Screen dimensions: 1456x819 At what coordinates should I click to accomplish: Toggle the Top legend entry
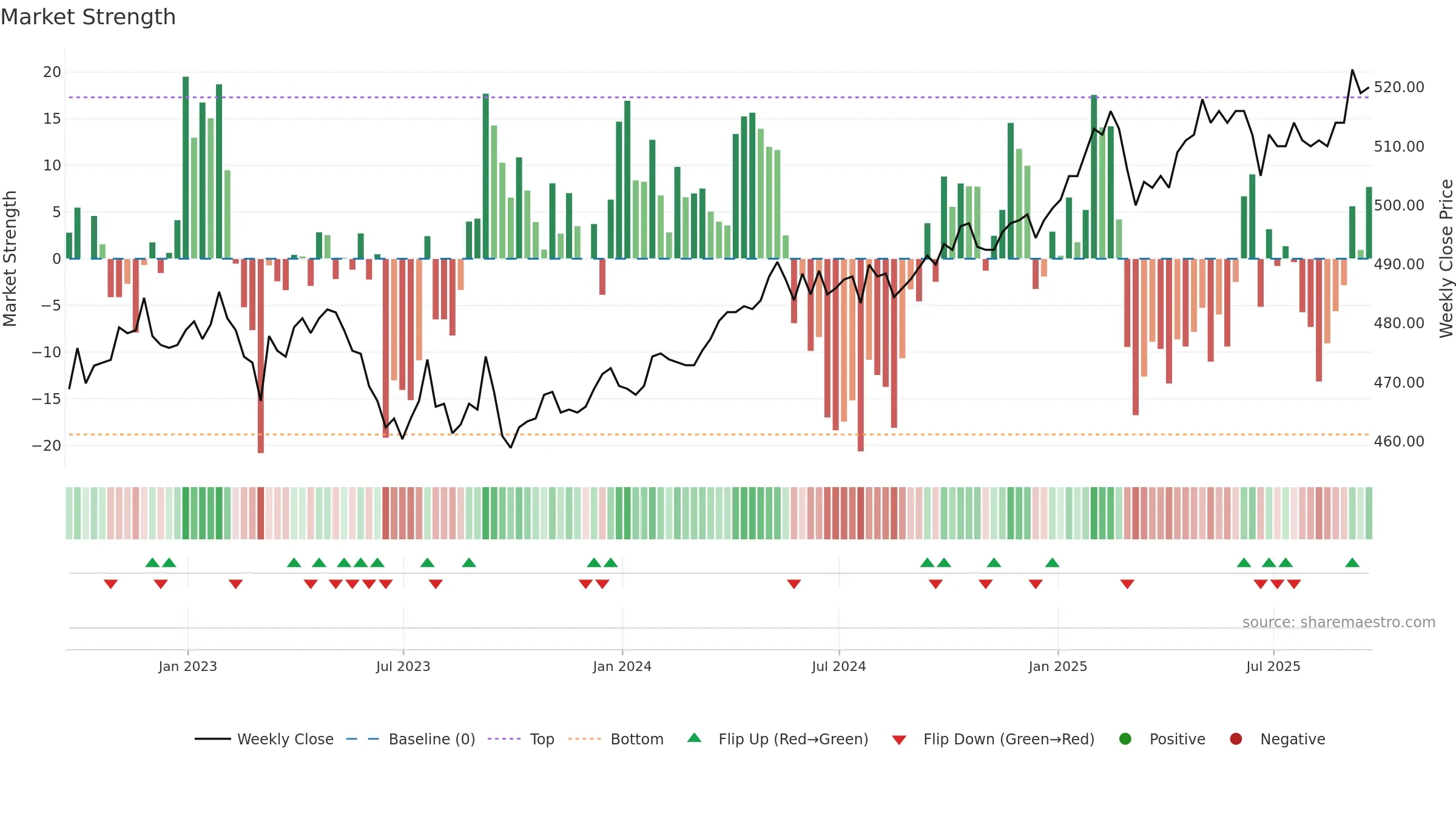[521, 739]
